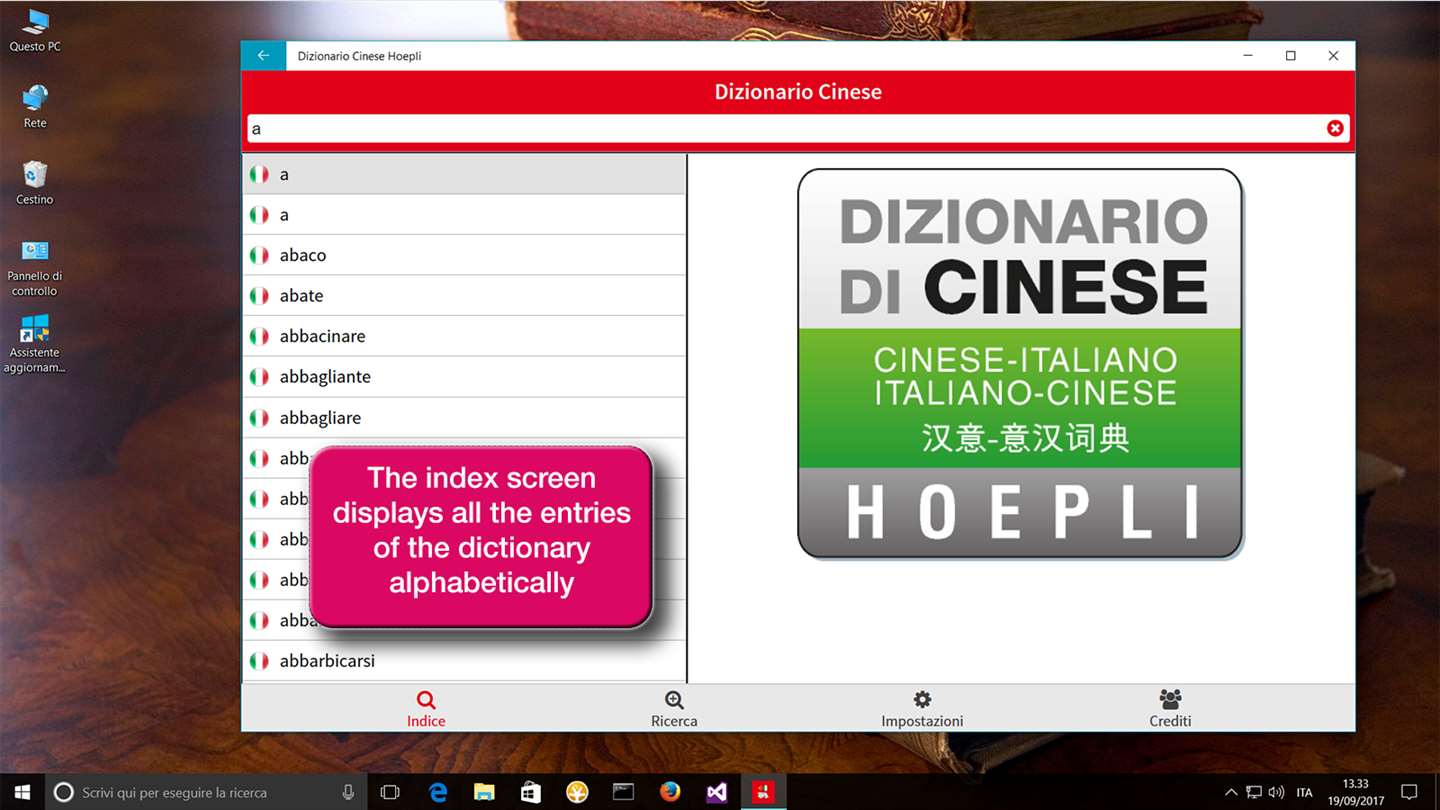Minimize the Dizionario Cinese Hoepli window
Screen dimensions: 1440x810
[1249, 56]
